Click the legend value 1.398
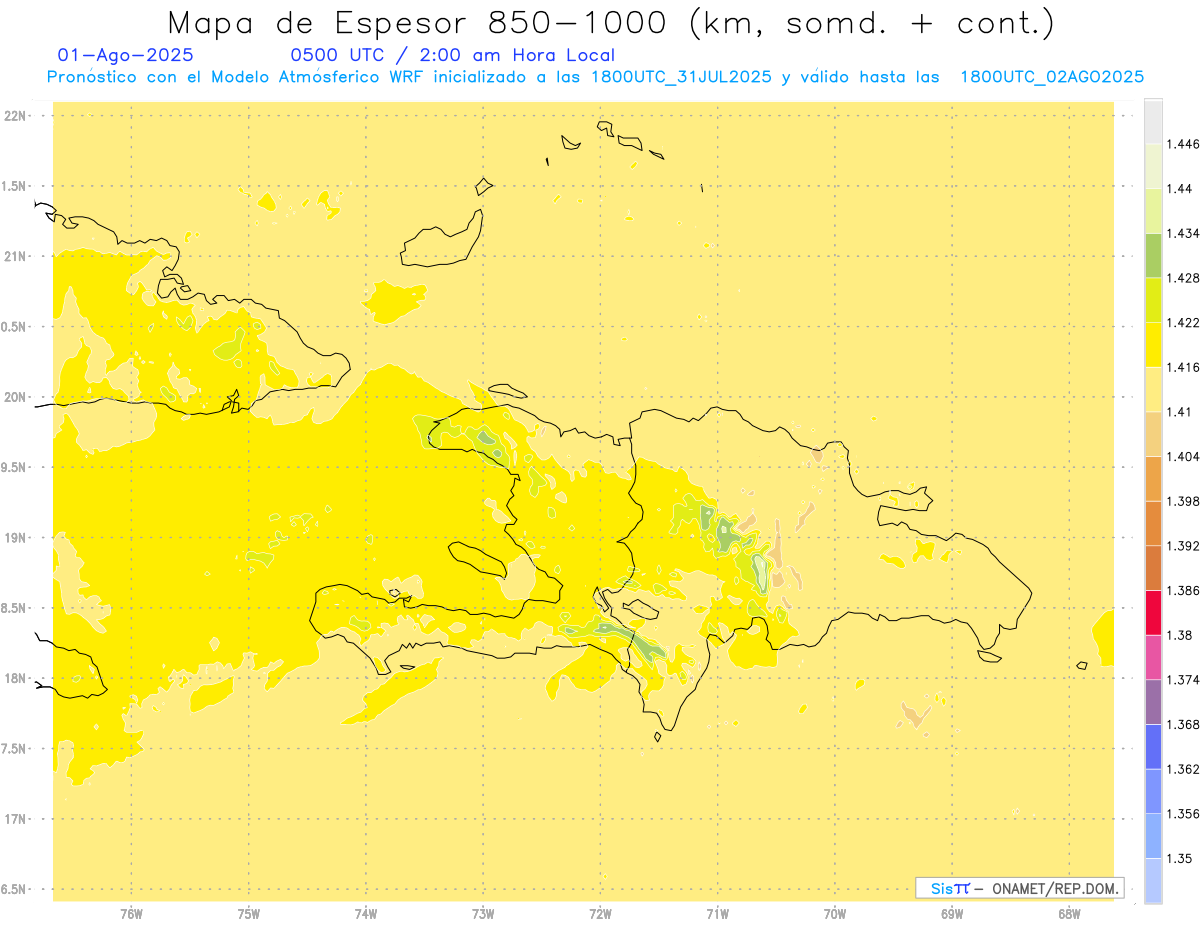1200x927 pixels. coord(1184,501)
